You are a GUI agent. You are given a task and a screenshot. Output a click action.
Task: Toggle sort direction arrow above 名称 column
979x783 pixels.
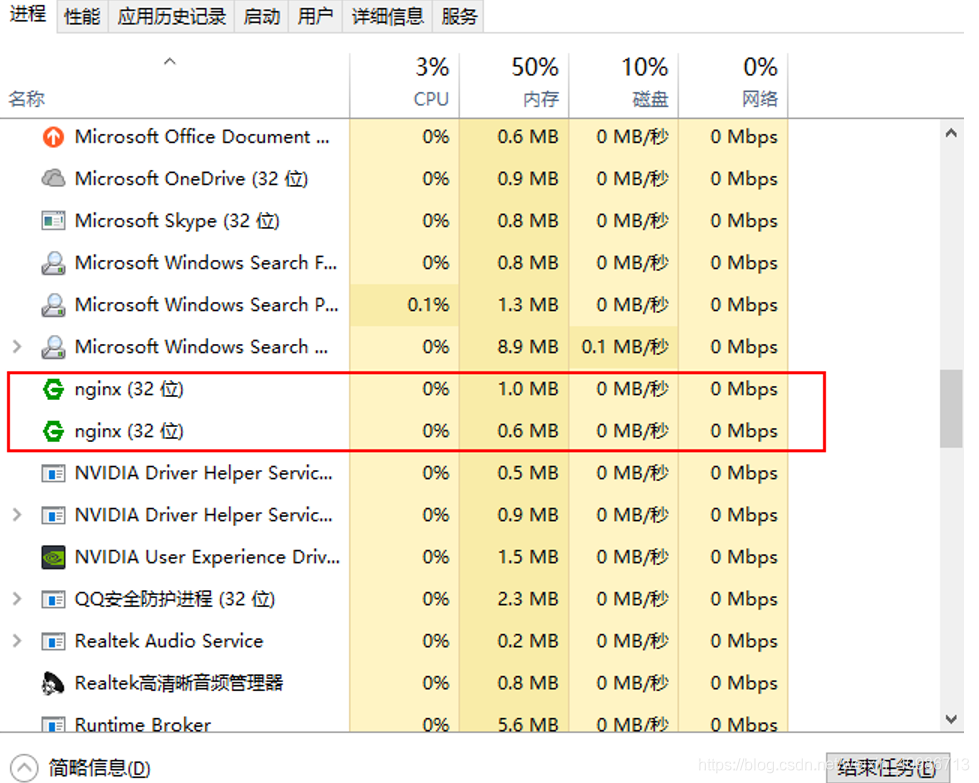[170, 61]
